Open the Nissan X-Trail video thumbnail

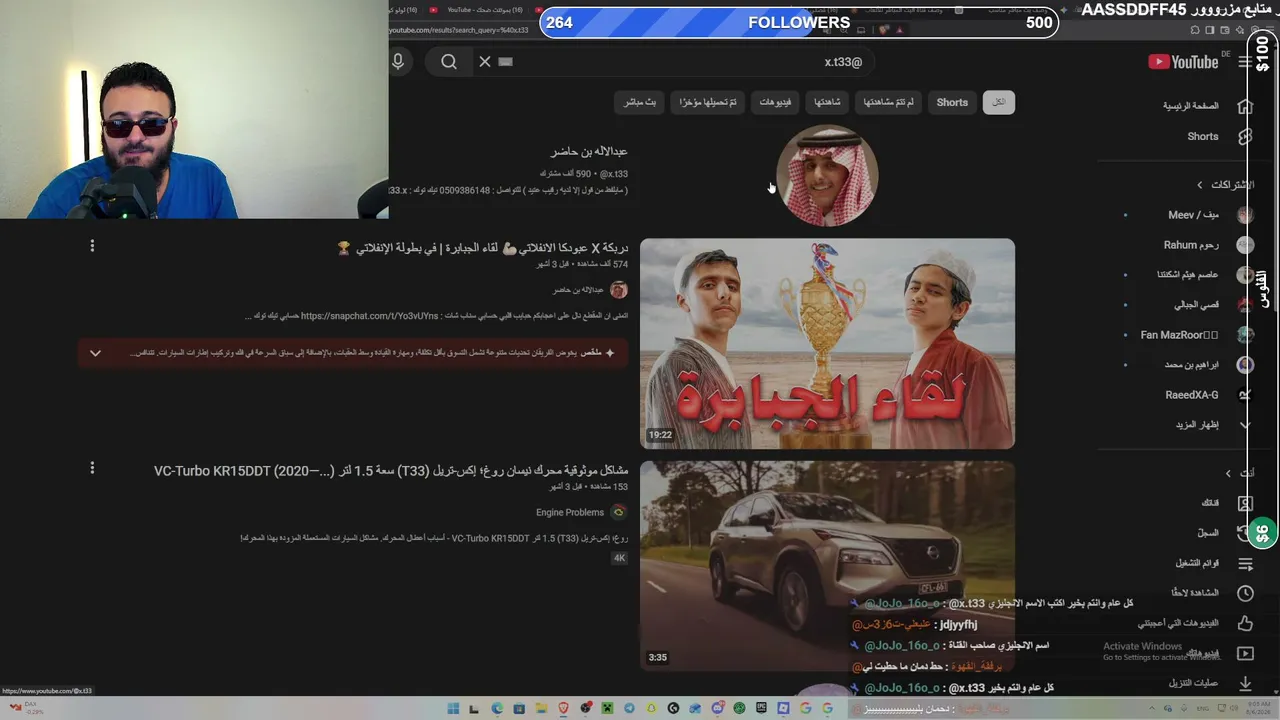coord(827,565)
